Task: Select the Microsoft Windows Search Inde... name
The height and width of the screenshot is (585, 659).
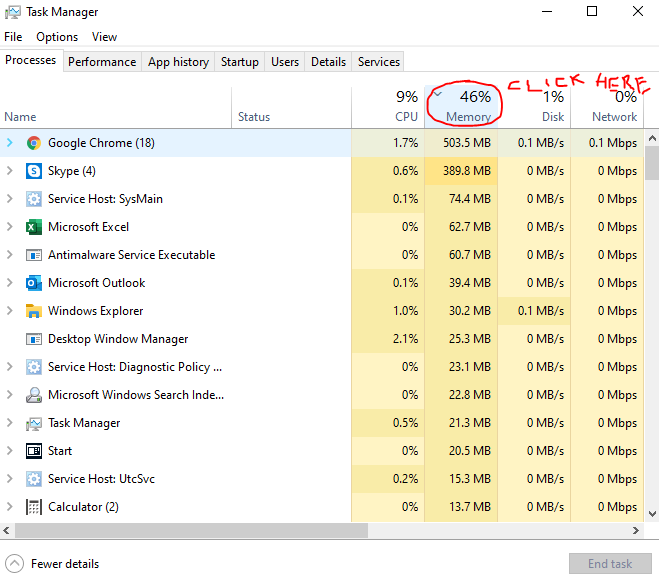Action: point(136,395)
